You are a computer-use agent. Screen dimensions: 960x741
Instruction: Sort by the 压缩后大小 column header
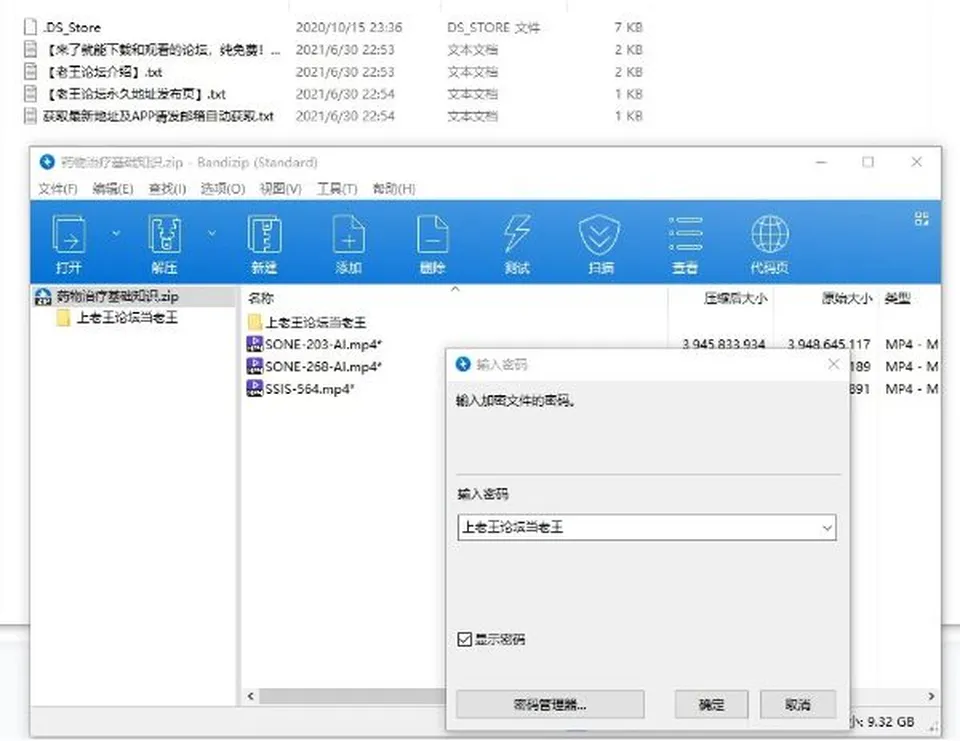[x=735, y=298]
